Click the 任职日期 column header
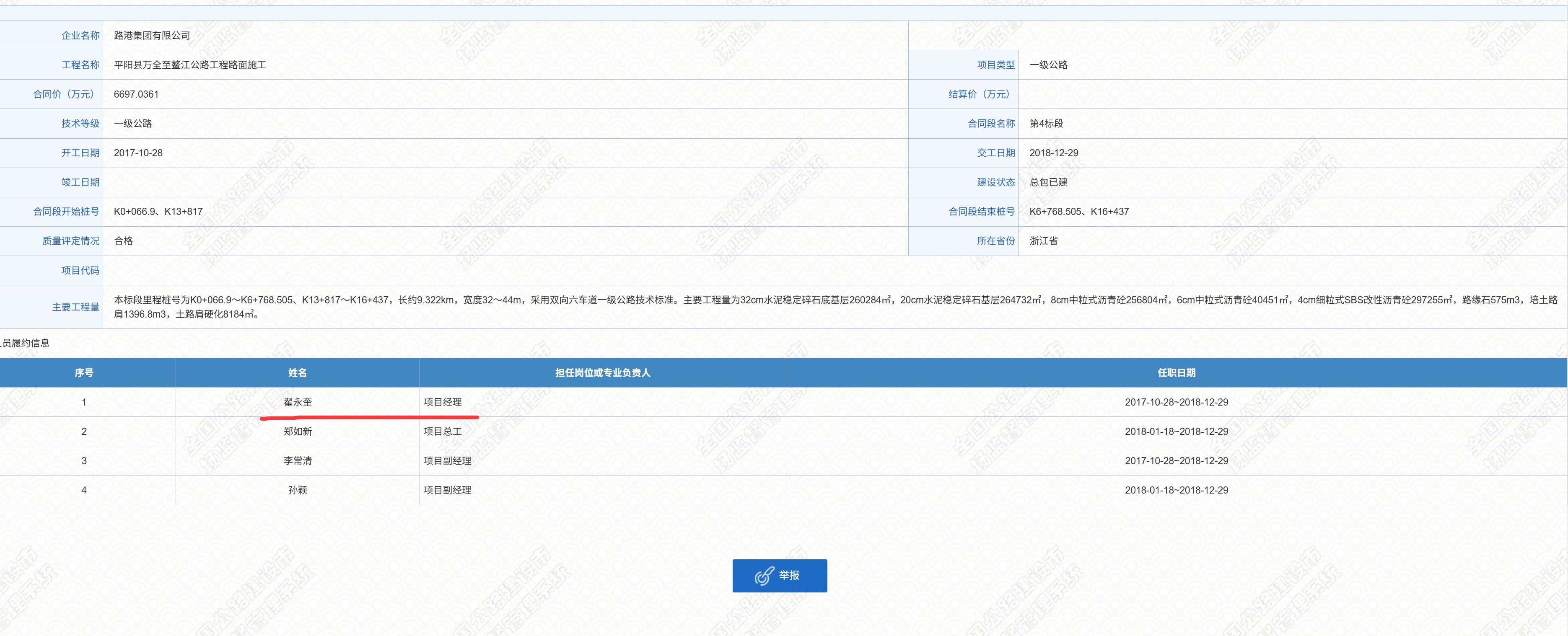This screenshot has width=1568, height=636. (1177, 372)
